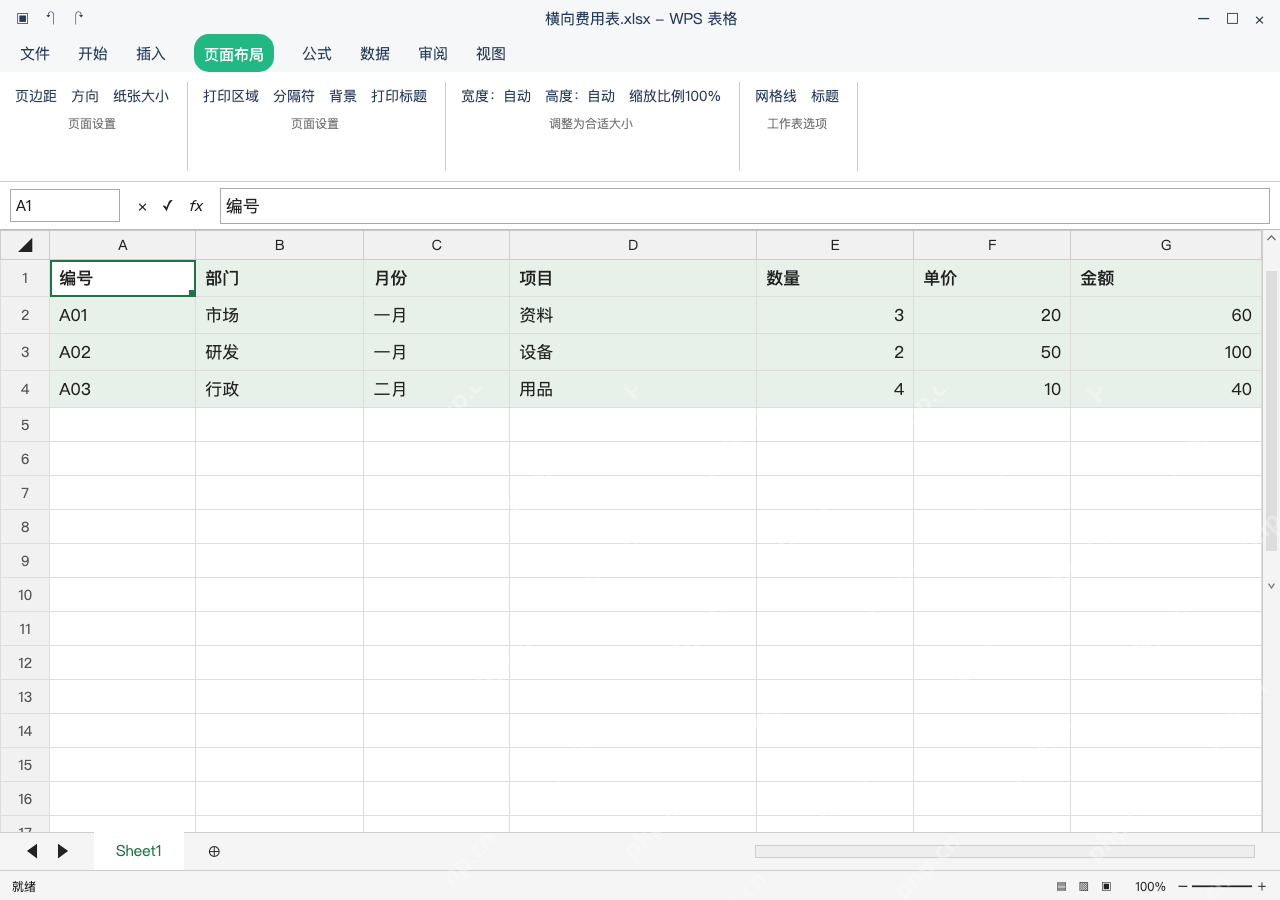Click the select-all corner triangle
Viewport: 1280px width, 900px height.
(25, 245)
